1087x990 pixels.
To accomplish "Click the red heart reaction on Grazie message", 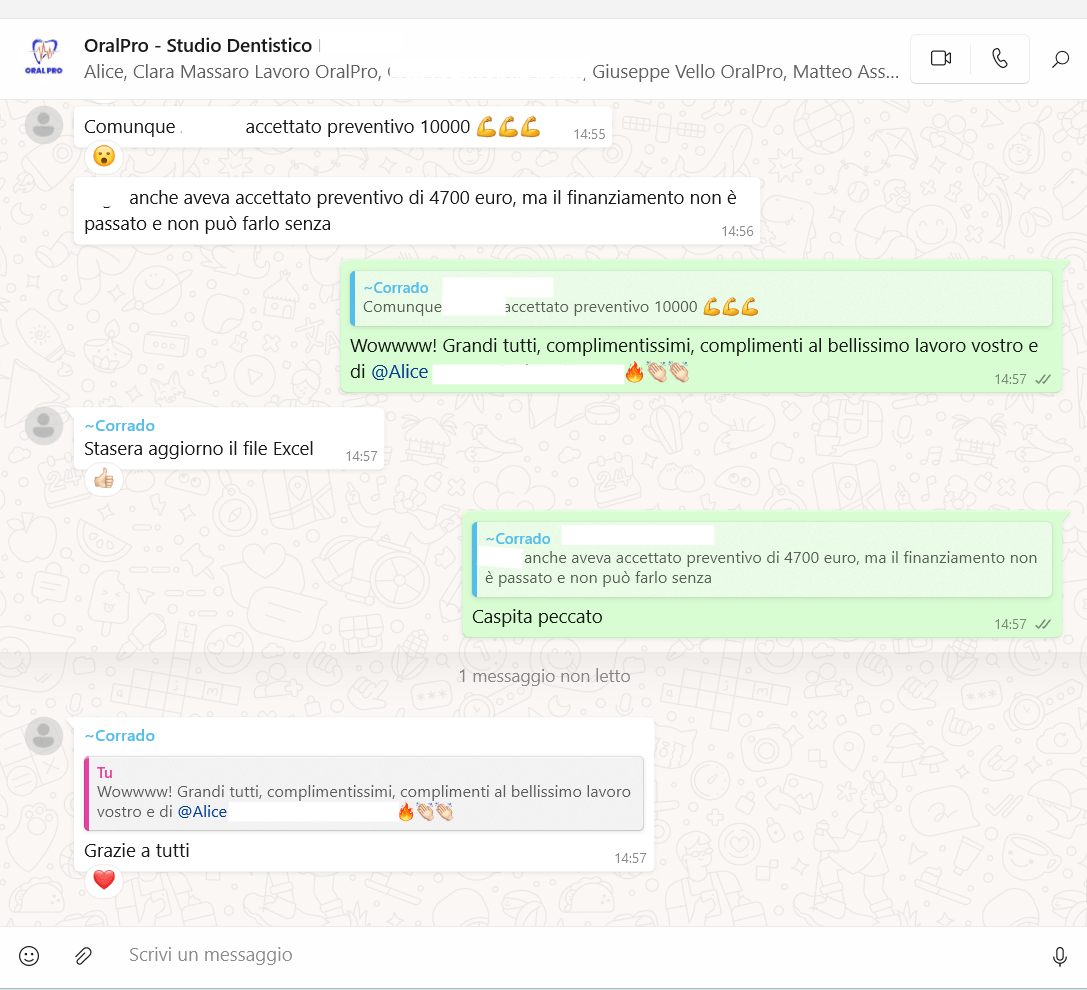I will 104,880.
